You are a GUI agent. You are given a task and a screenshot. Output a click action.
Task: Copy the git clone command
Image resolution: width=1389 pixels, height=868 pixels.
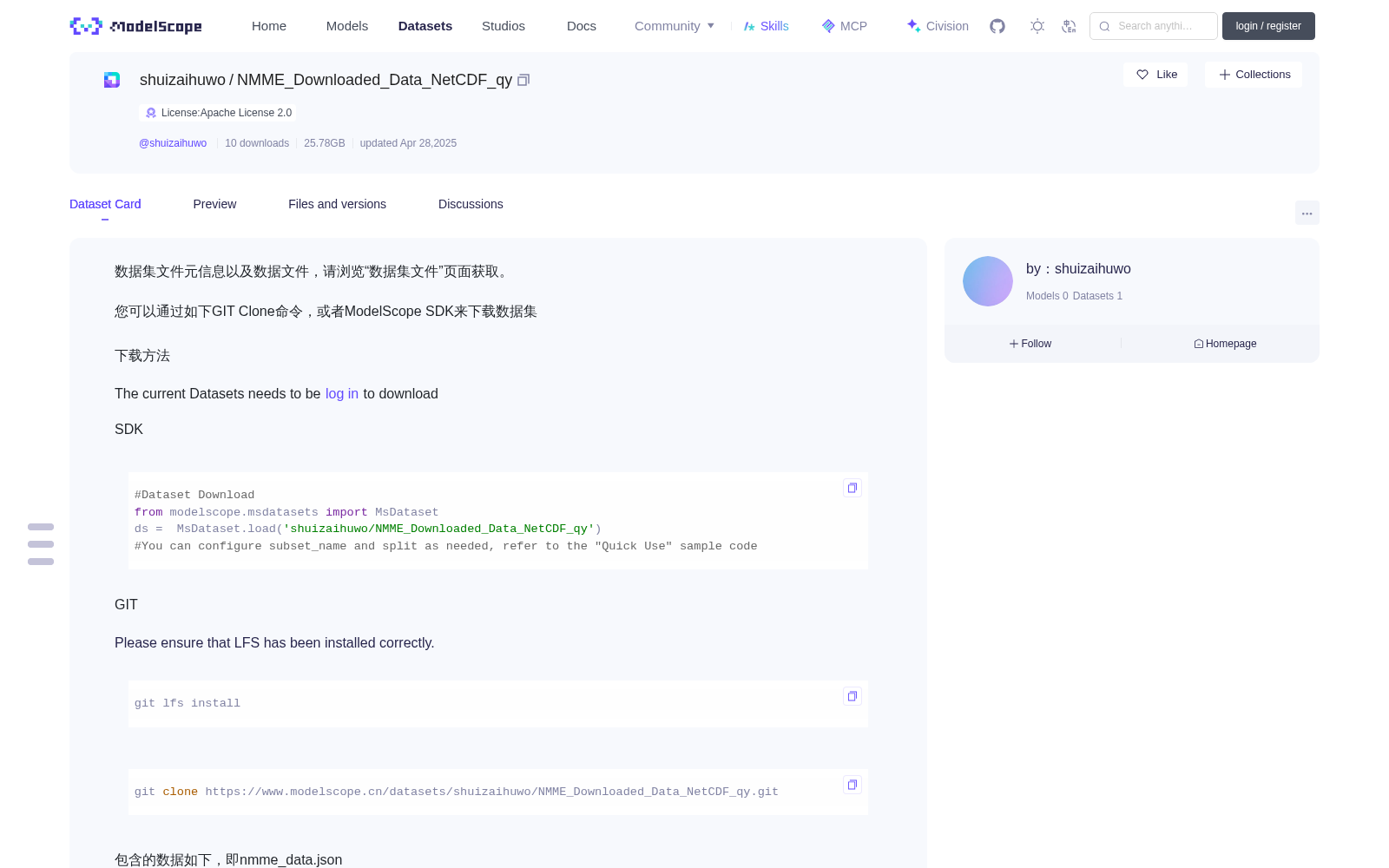(x=852, y=785)
